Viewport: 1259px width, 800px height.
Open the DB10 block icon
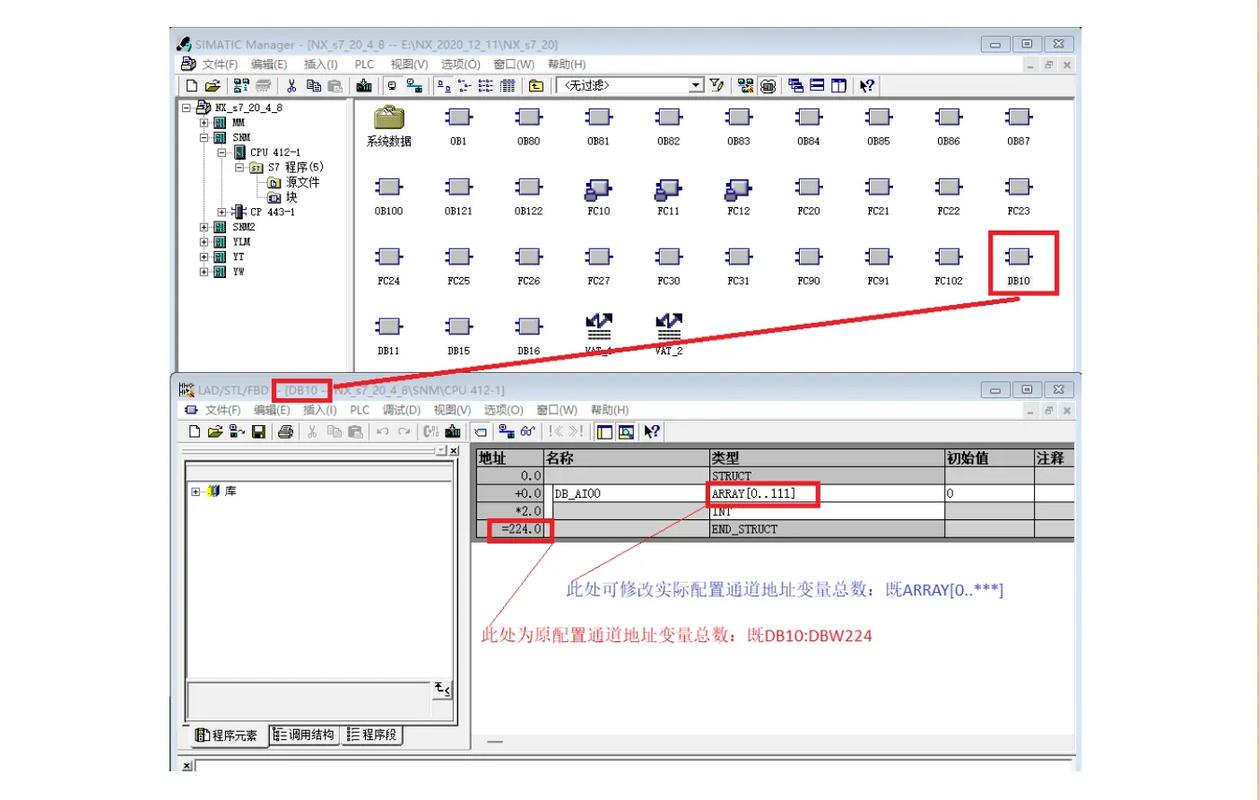coord(1017,257)
